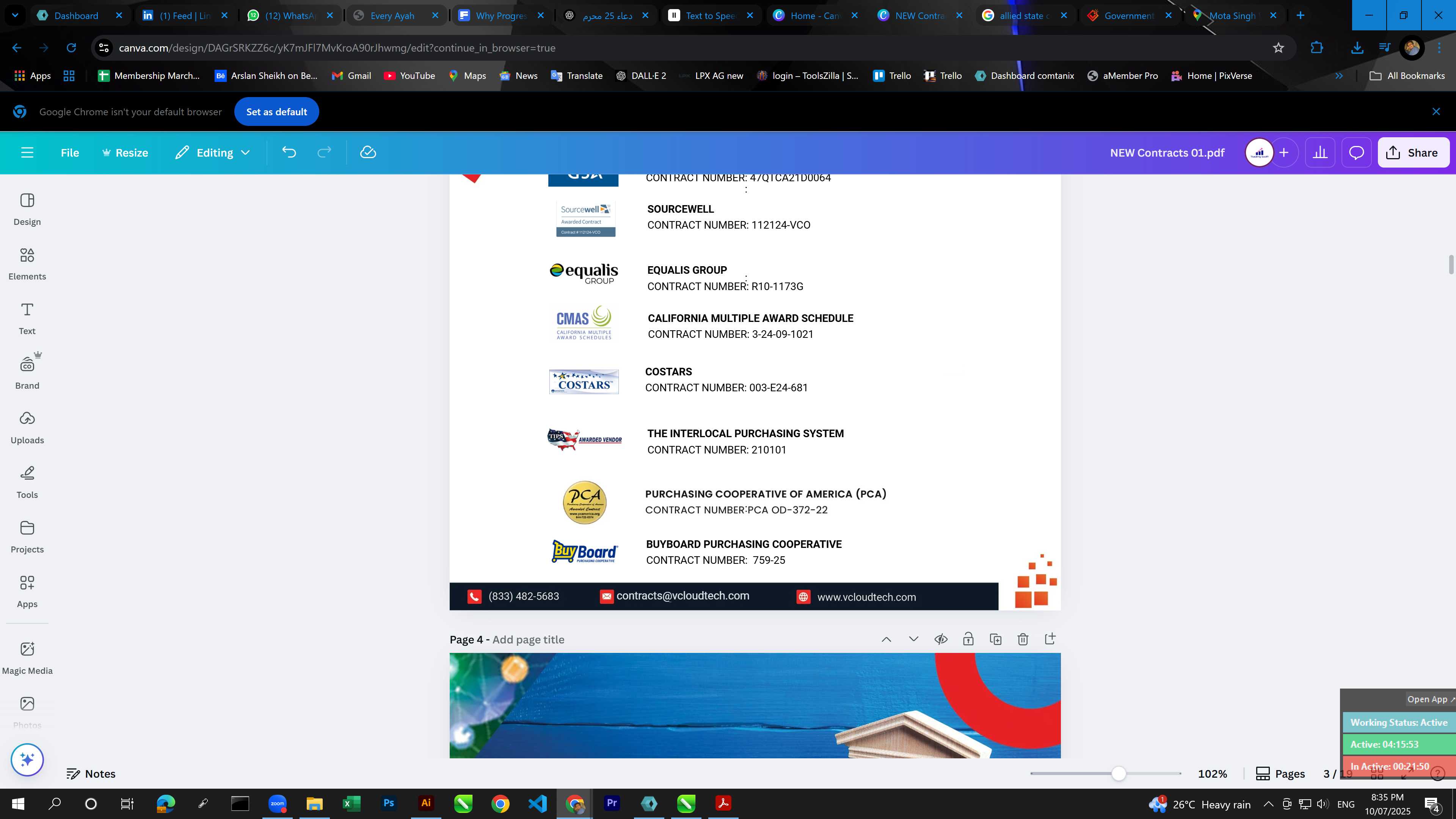This screenshot has width=1456, height=819.
Task: Click the 102% zoom level value
Action: [x=1213, y=774]
